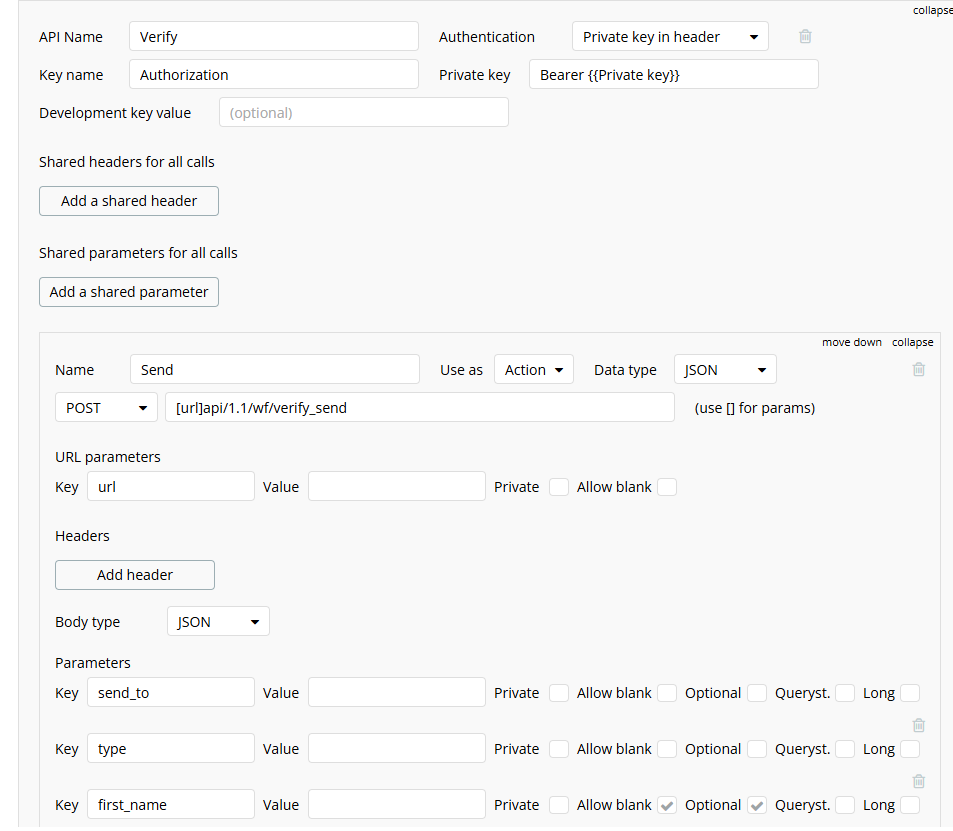Click Add a shared header button
The width and height of the screenshot is (953, 831).
[129, 201]
